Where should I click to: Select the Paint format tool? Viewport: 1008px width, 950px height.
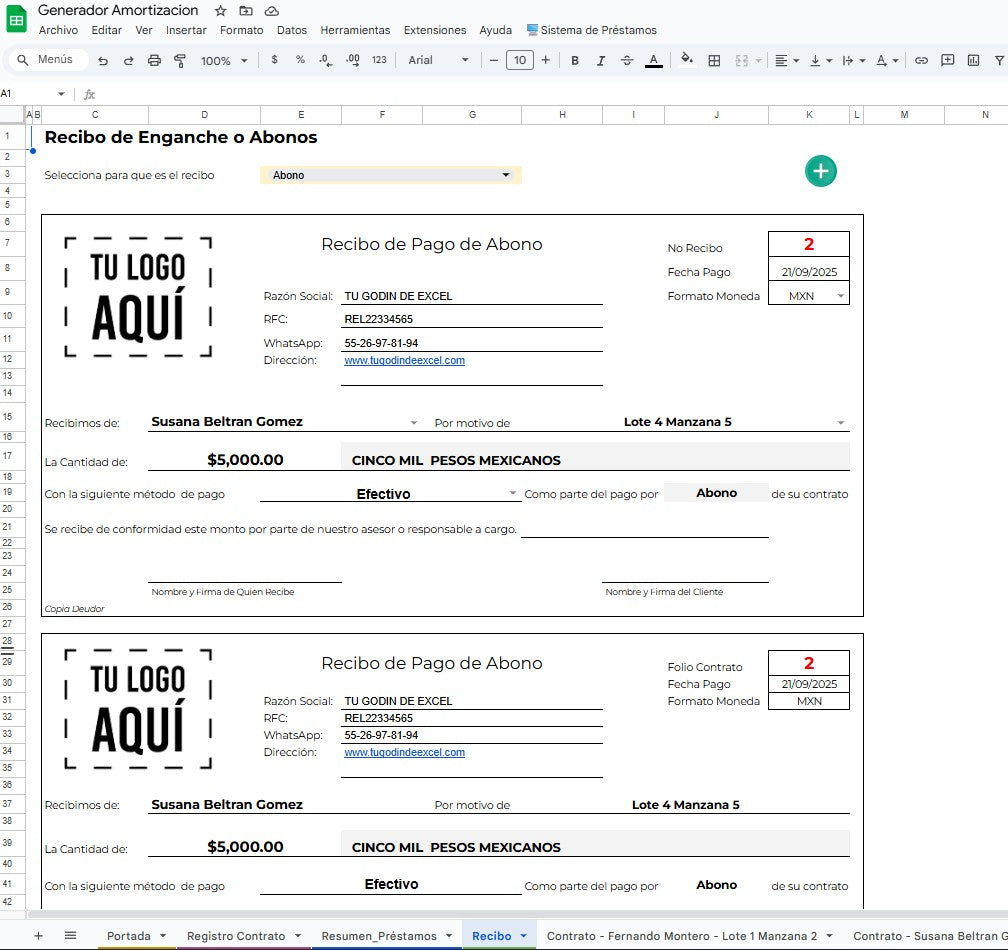click(180, 60)
